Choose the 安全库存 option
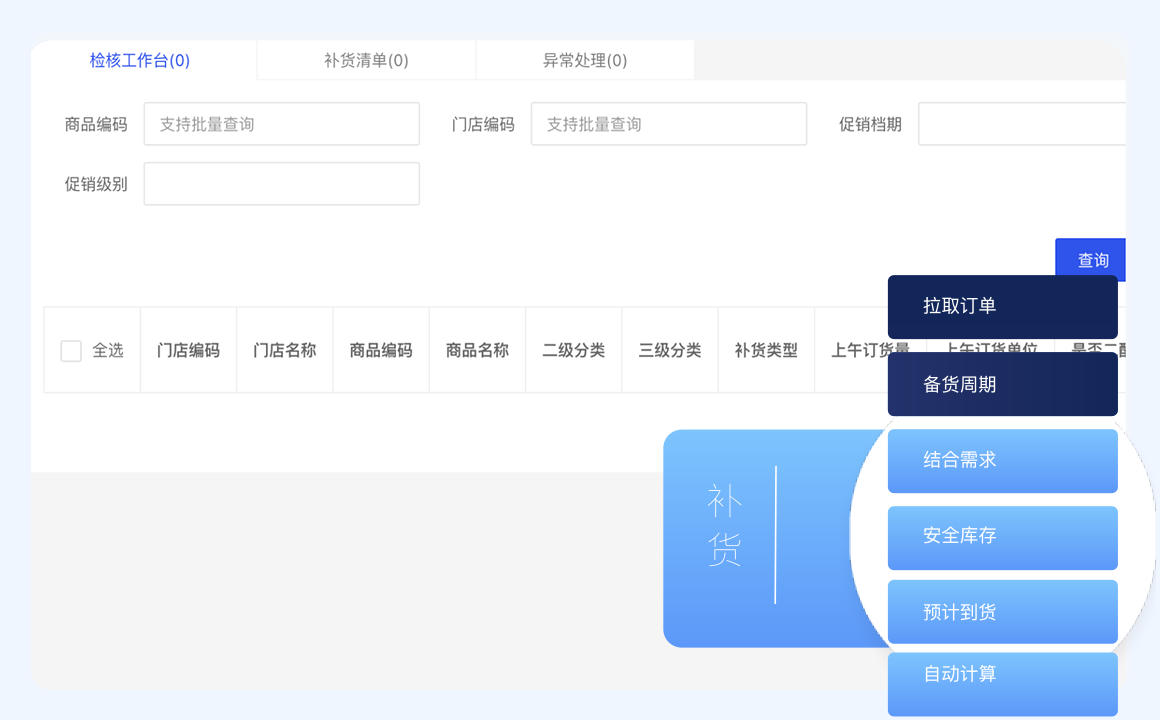 click(x=1002, y=537)
